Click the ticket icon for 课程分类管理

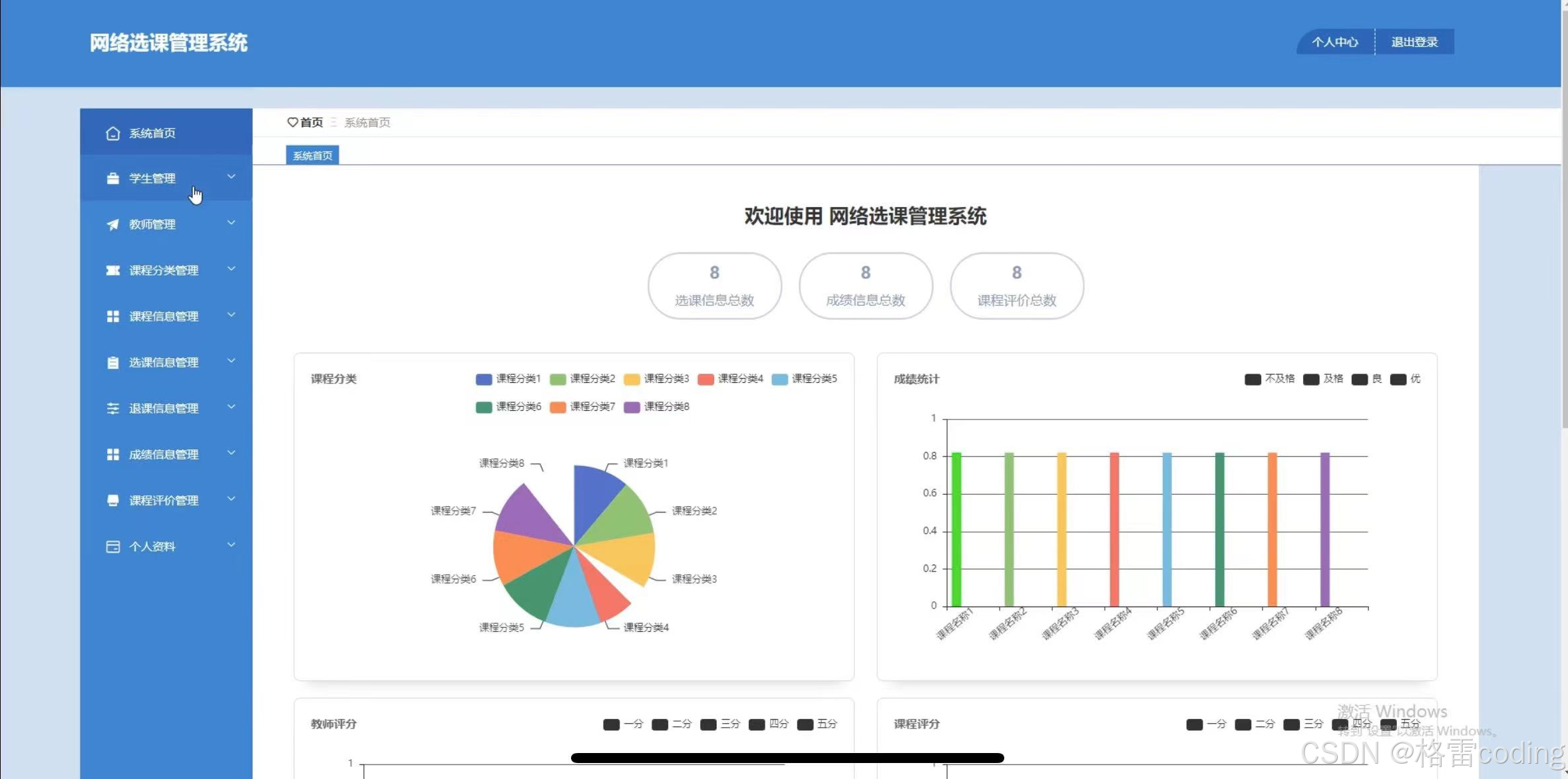click(x=112, y=270)
